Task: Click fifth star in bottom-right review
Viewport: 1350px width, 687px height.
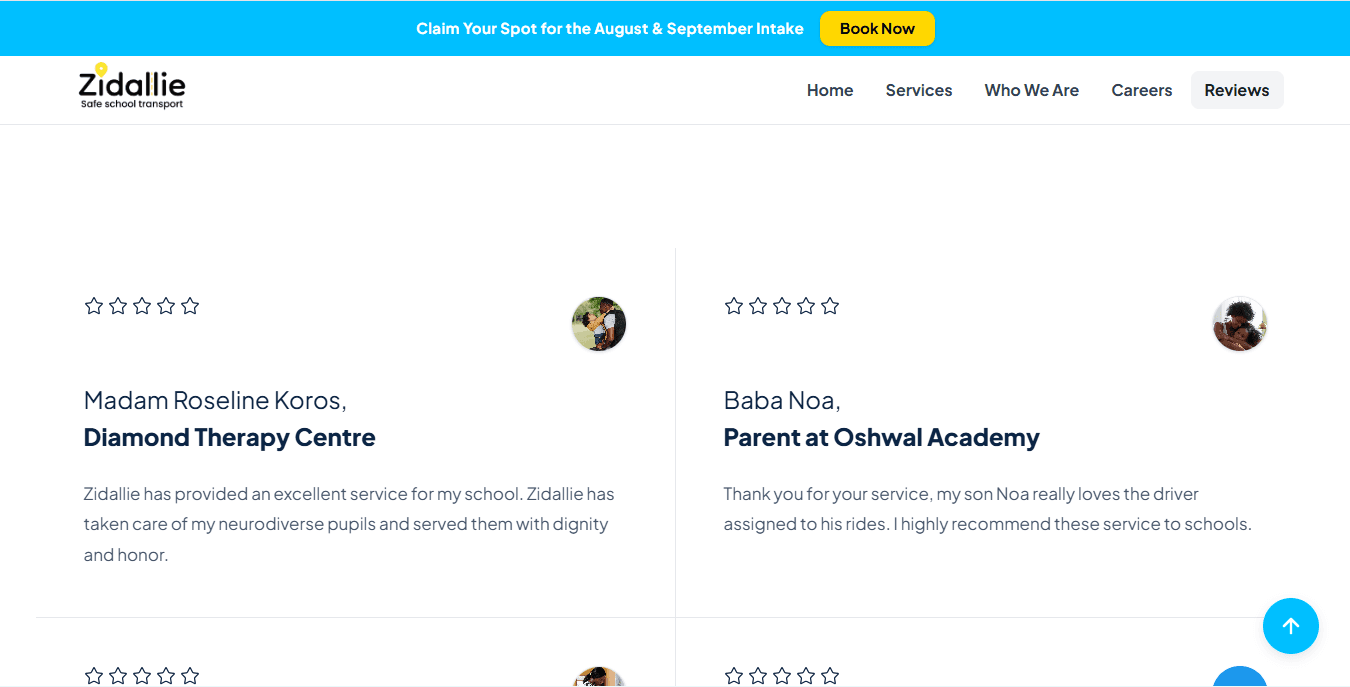Action: [830, 676]
